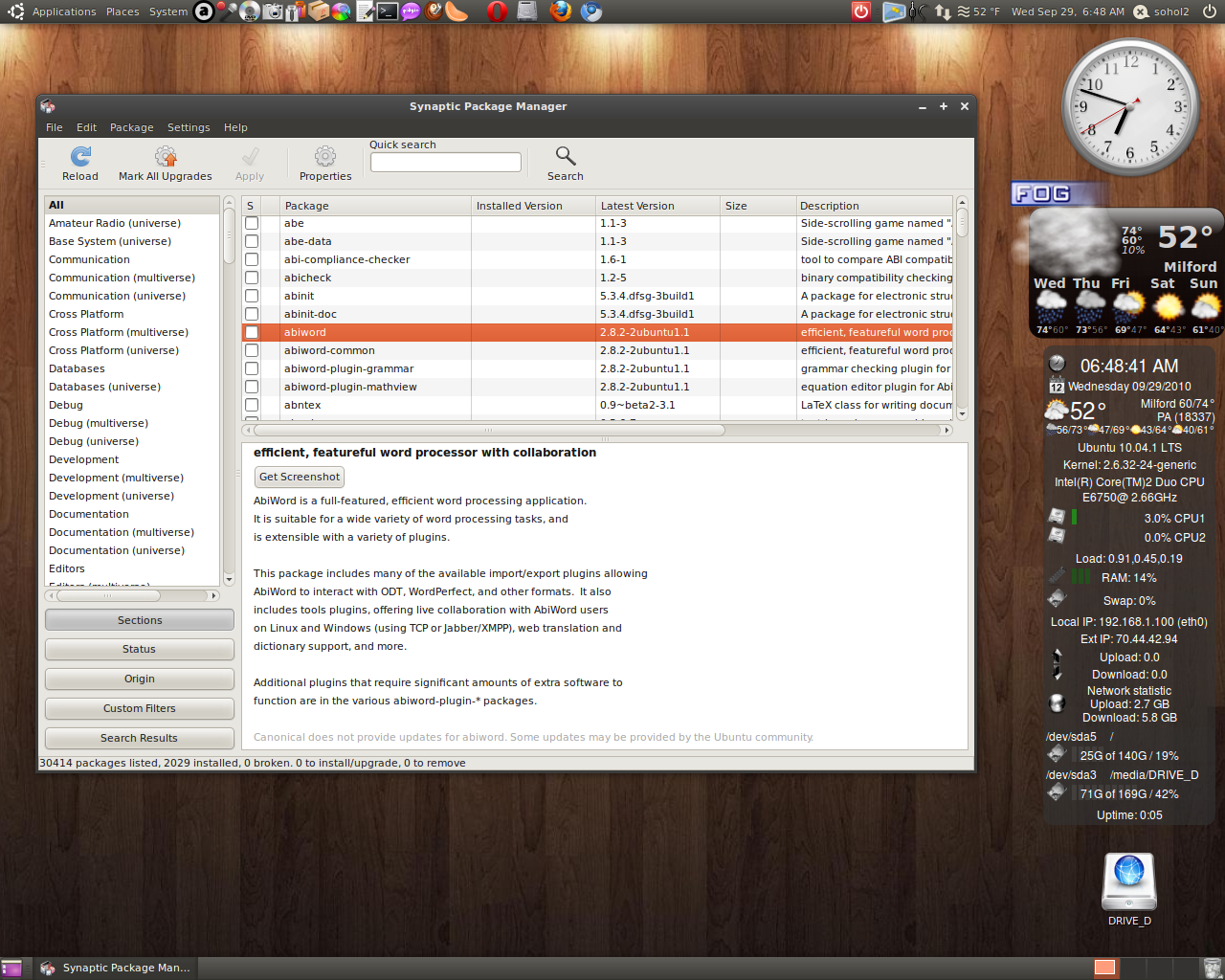Viewport: 1225px width, 980px height.
Task: Open the File menu
Action: tap(55, 127)
